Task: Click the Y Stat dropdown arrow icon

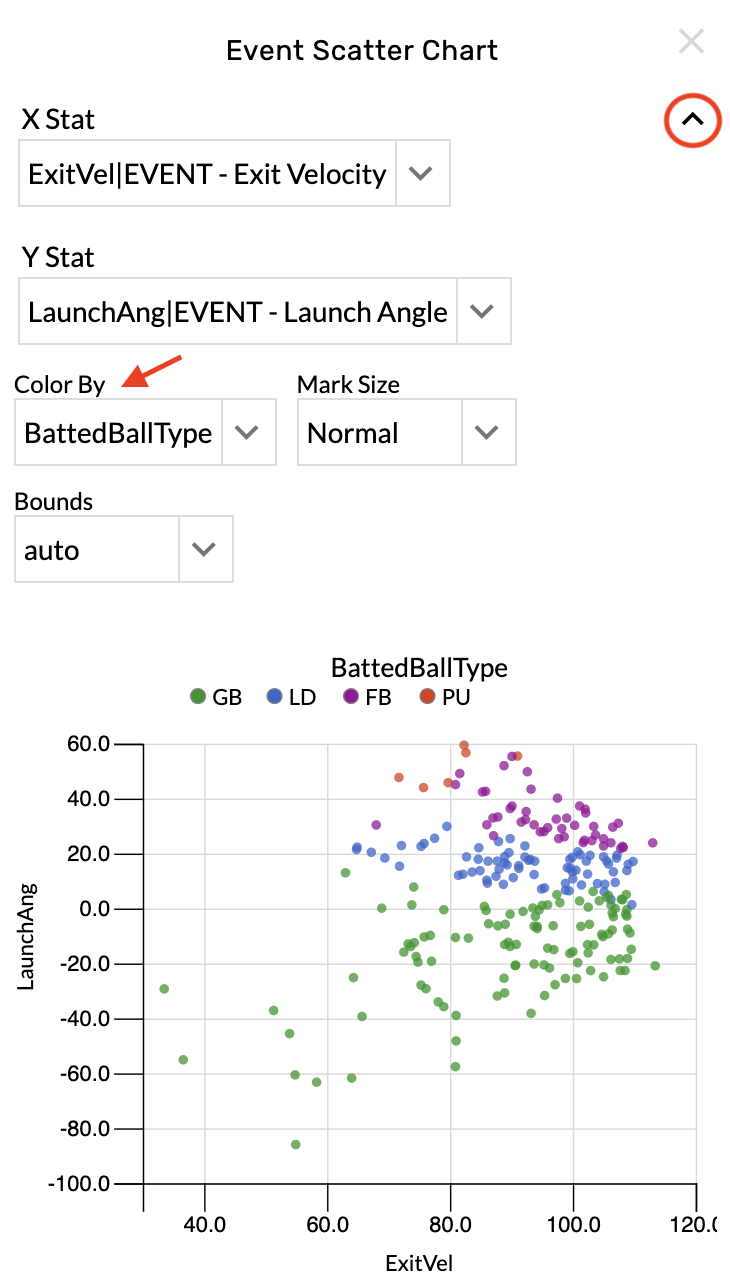Action: pos(482,311)
